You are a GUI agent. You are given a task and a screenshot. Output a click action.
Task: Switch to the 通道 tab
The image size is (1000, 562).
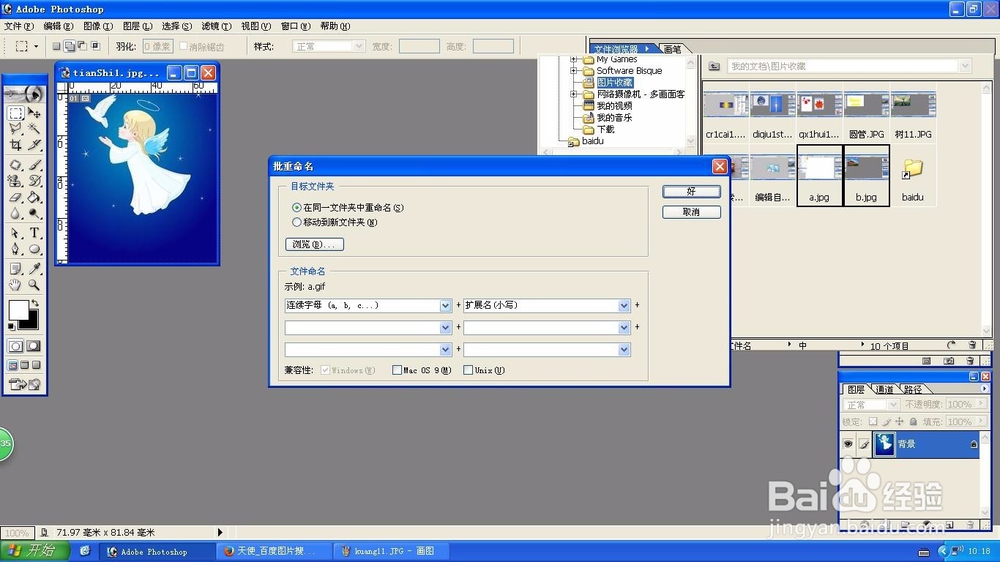(x=884, y=389)
